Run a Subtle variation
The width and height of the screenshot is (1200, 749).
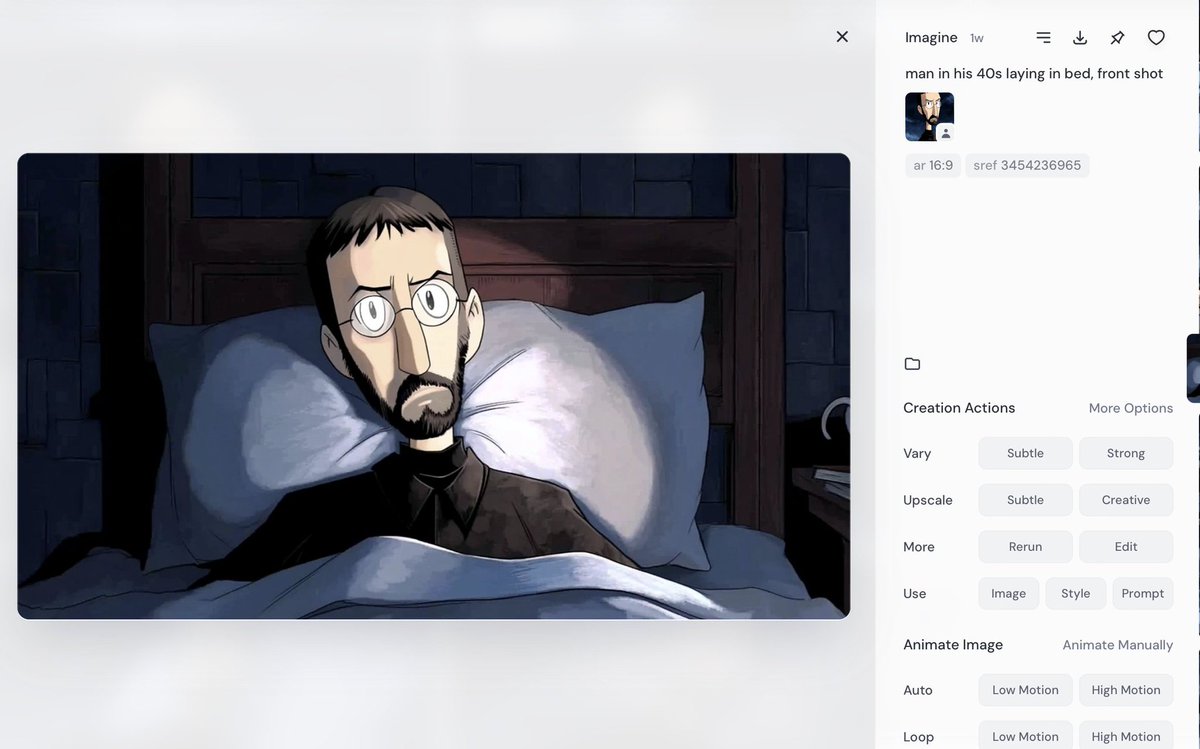[1025, 453]
